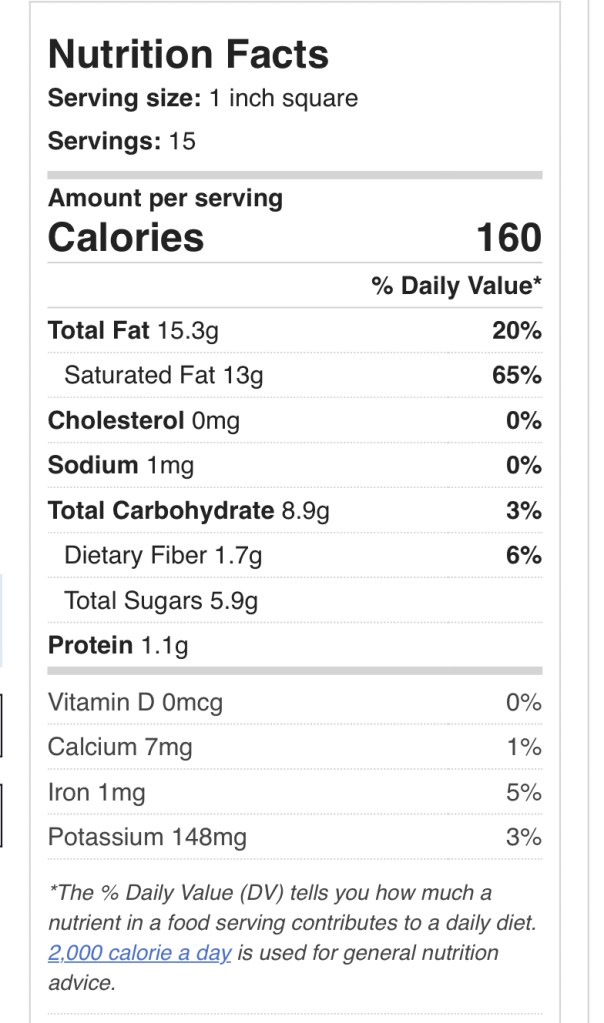Click the Saturated Fat 13g row

(x=163, y=376)
